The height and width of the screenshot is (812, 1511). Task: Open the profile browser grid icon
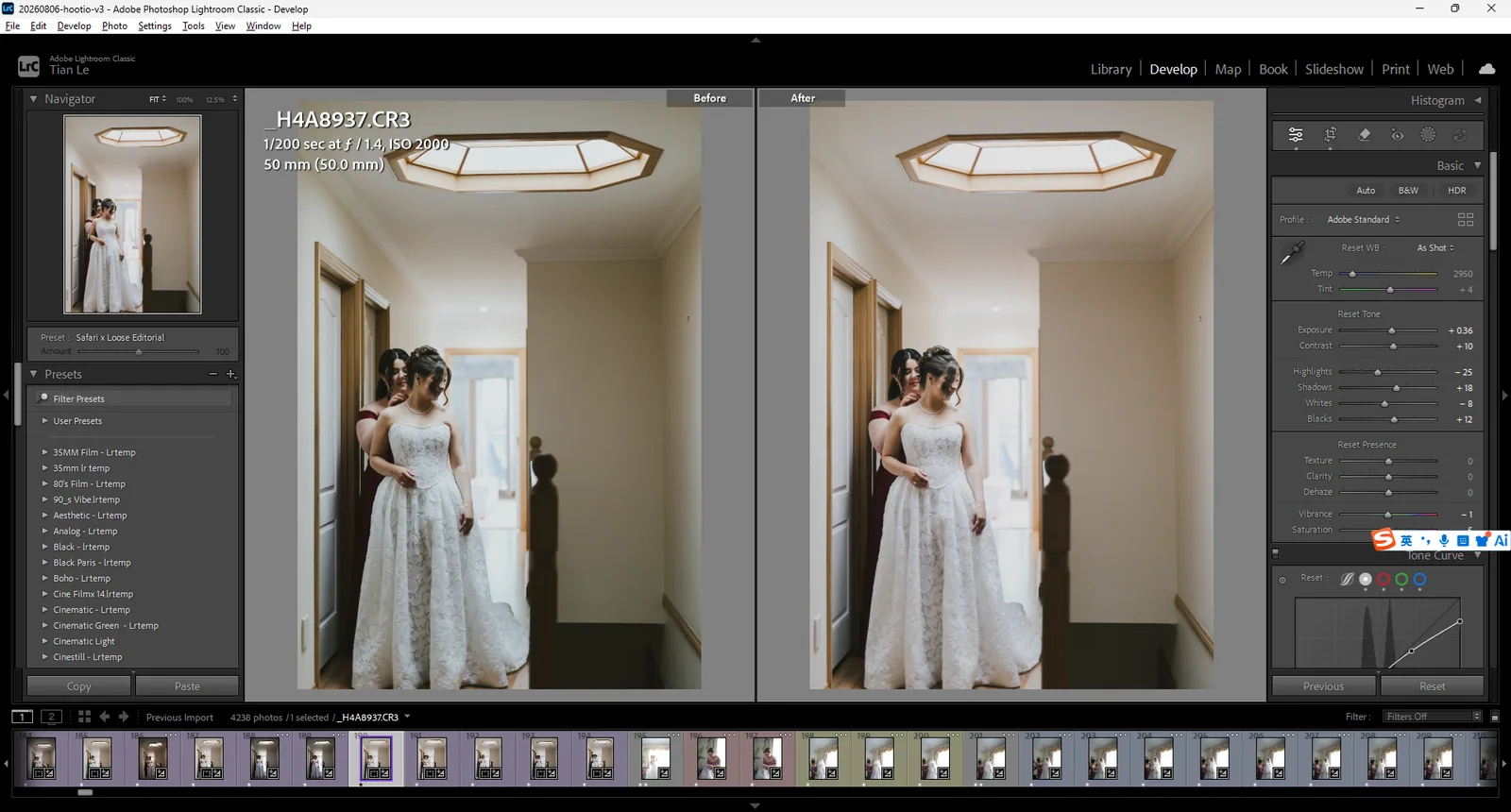pyautogui.click(x=1466, y=219)
